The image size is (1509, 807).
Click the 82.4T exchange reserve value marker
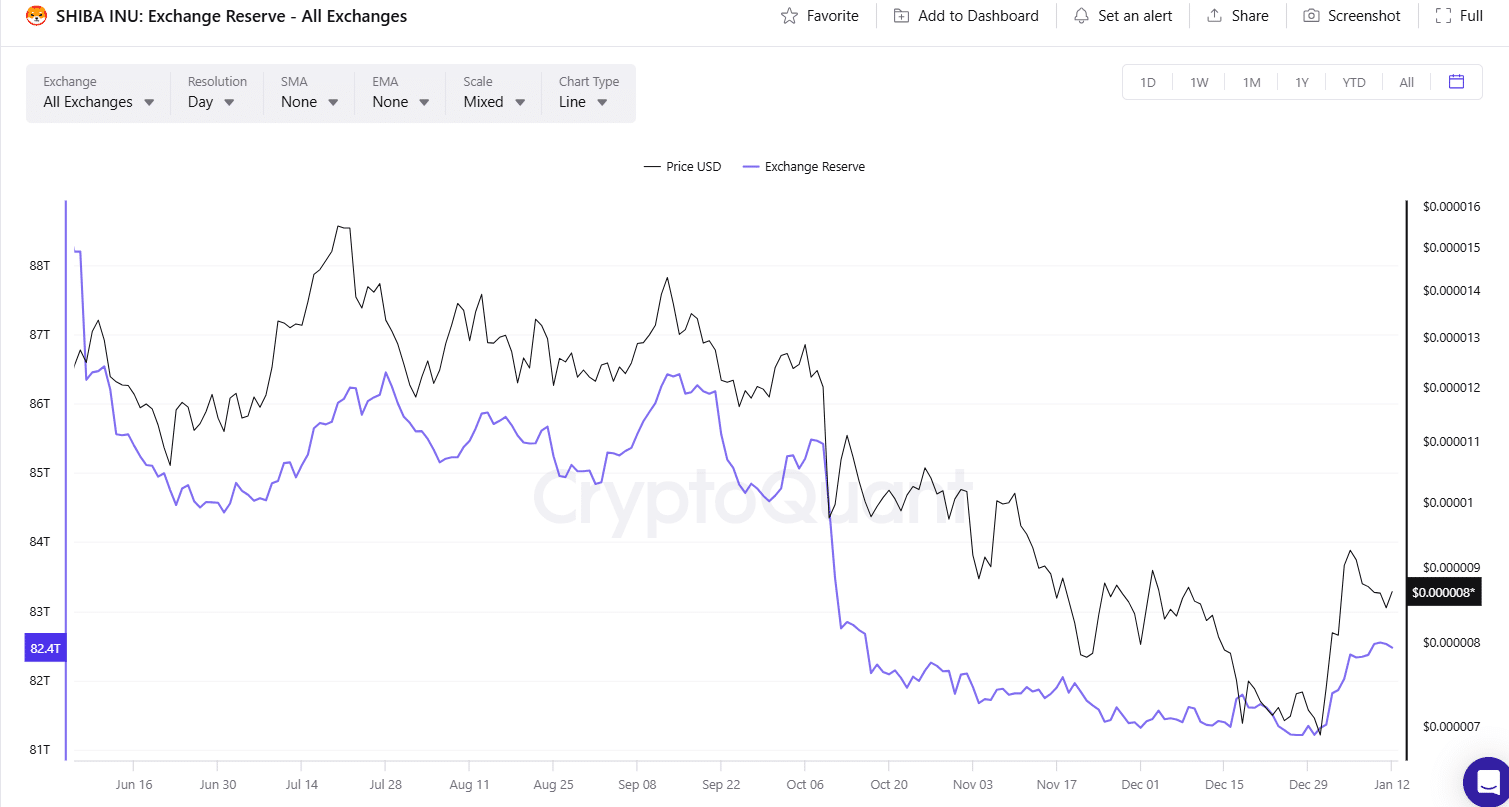tap(45, 648)
